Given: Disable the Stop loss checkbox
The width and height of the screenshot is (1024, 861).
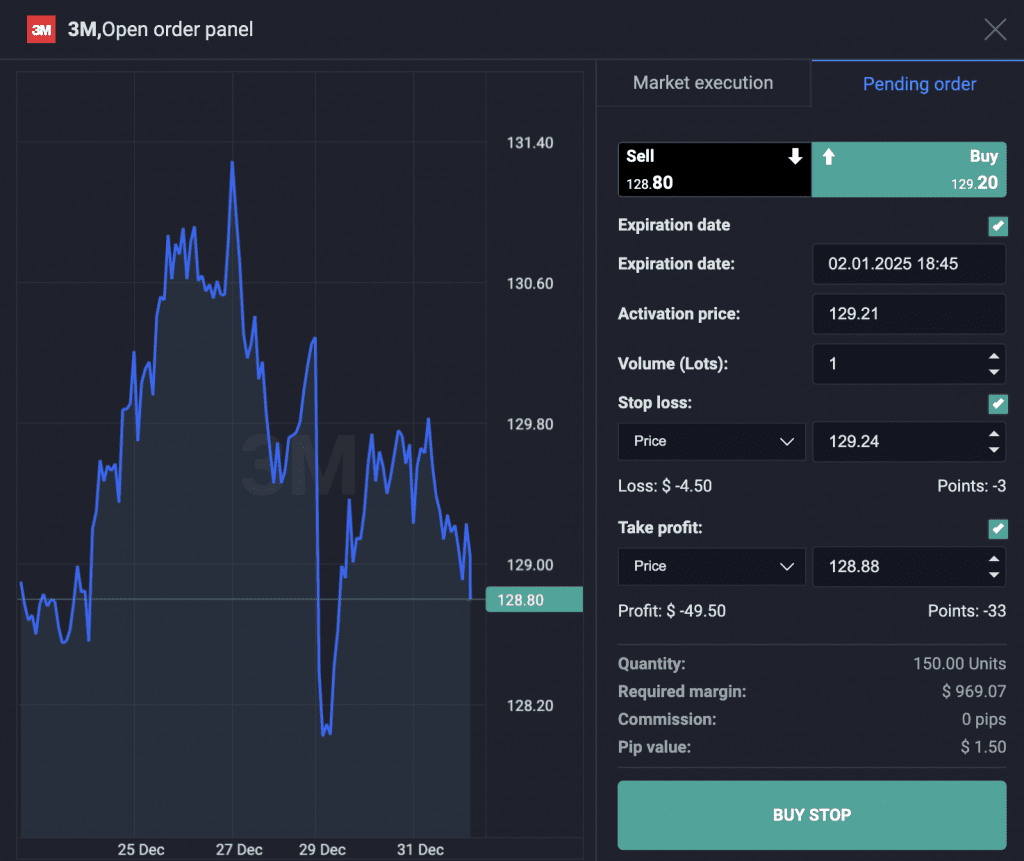Looking at the screenshot, I should [x=997, y=404].
